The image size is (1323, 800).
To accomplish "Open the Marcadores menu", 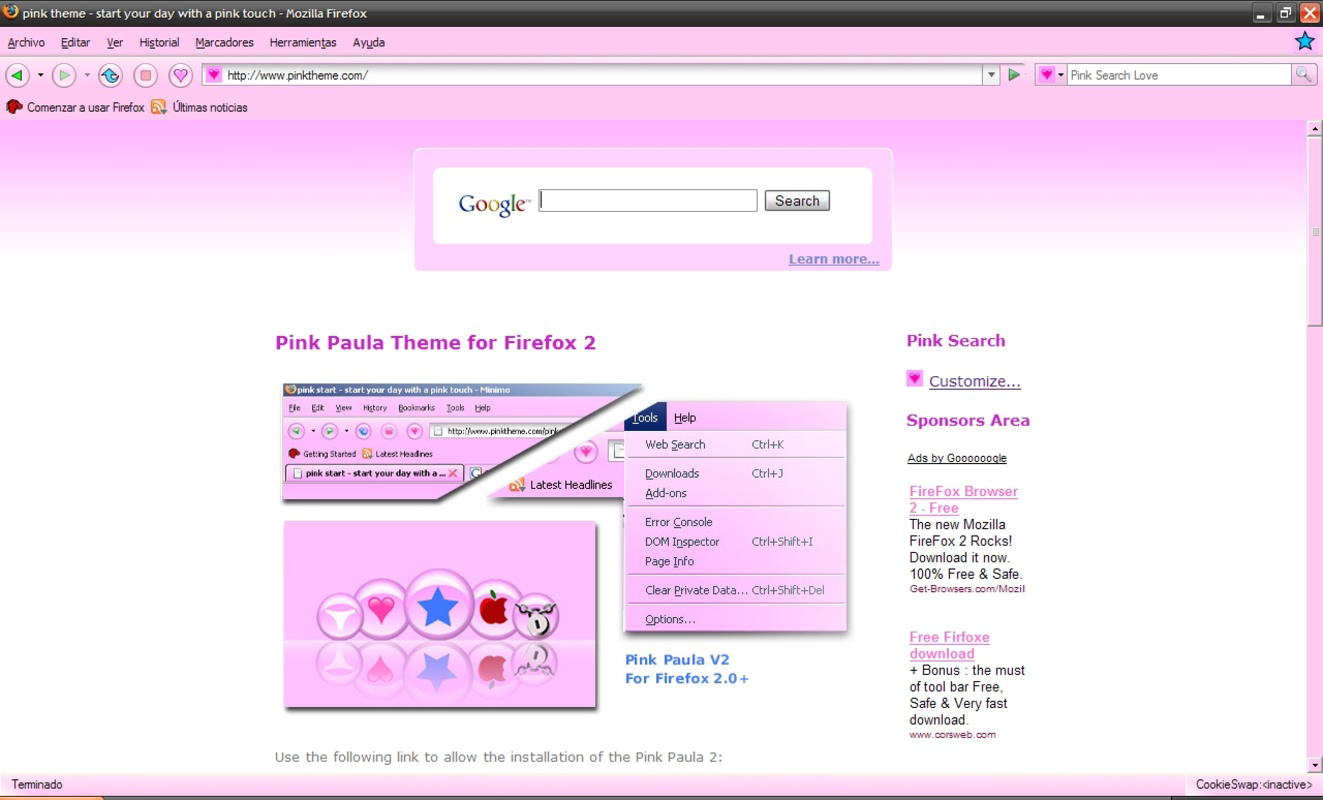I will pyautogui.click(x=224, y=42).
